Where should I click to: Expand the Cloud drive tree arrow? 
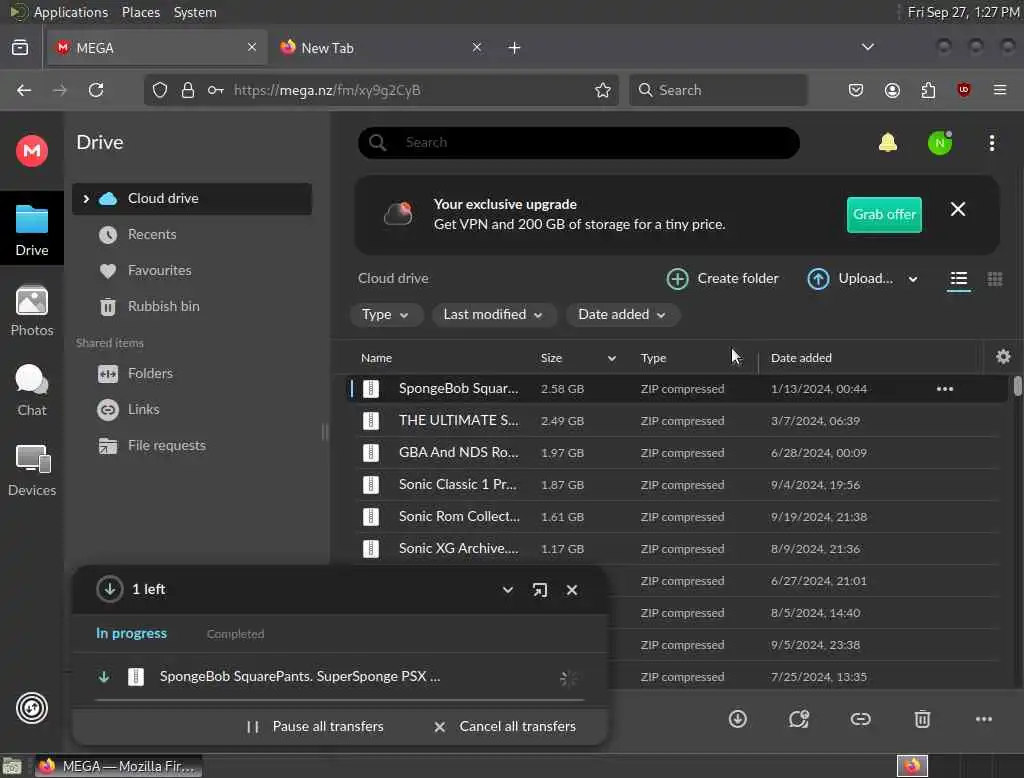86,199
